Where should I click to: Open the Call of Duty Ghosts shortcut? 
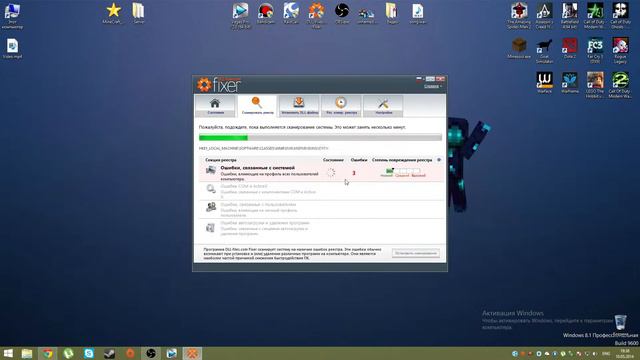[620, 16]
